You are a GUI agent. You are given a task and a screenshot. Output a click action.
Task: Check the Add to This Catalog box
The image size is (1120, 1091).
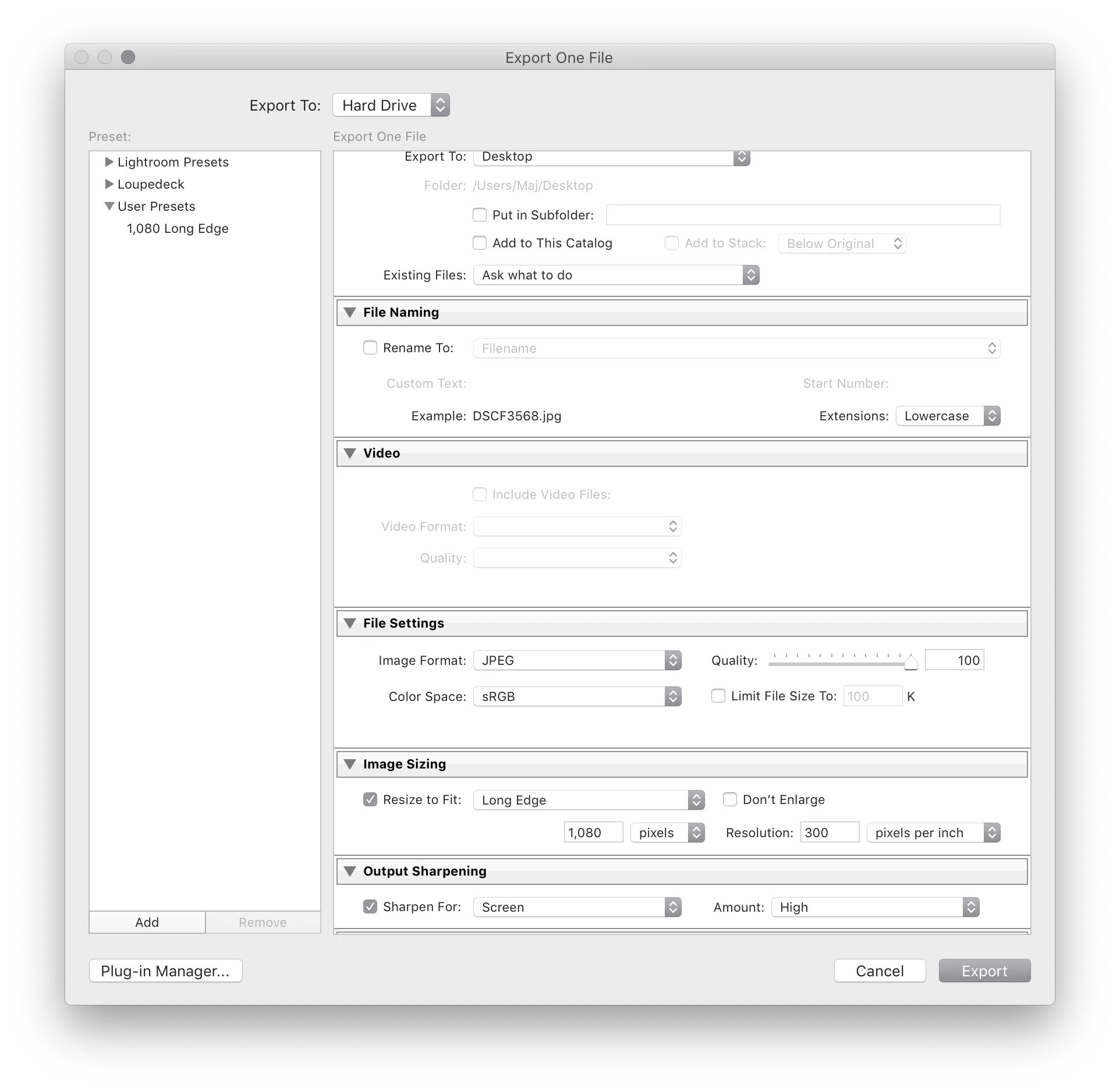(x=480, y=243)
